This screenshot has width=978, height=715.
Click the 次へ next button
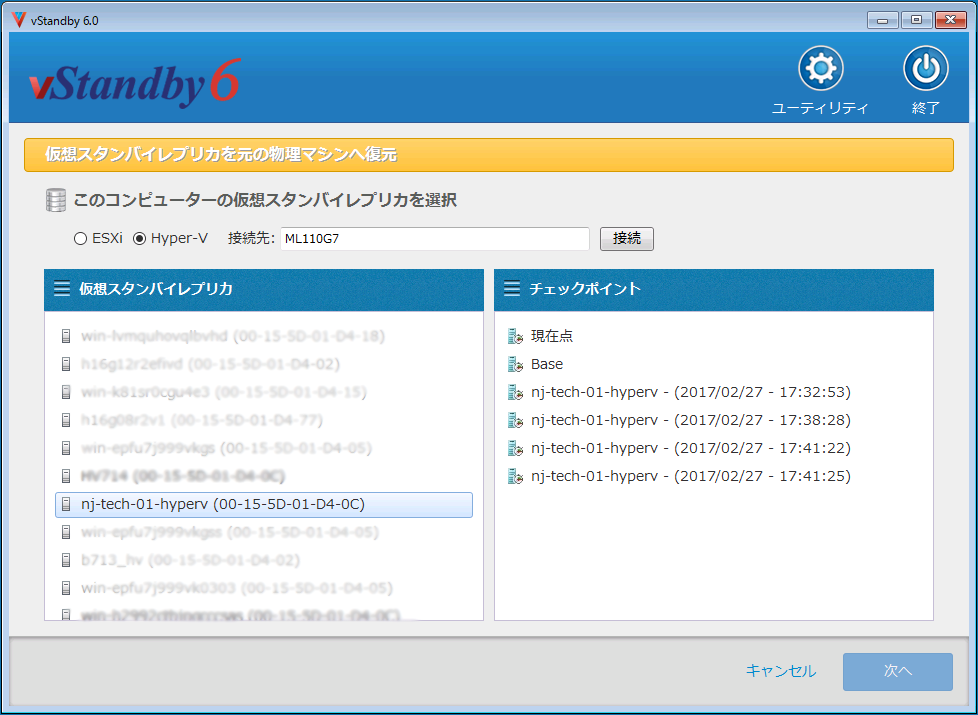tap(897, 671)
